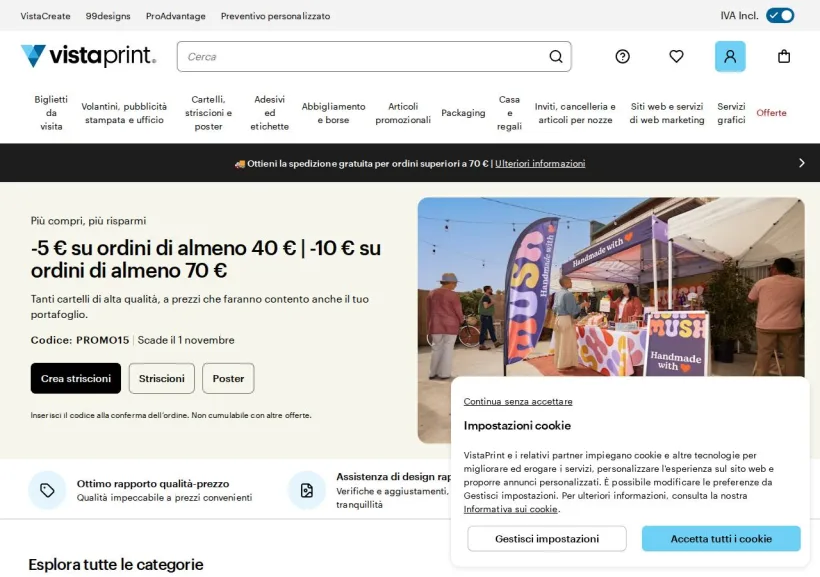This screenshot has width=820, height=577.
Task: Click the price tag value icon
Action: point(47,490)
